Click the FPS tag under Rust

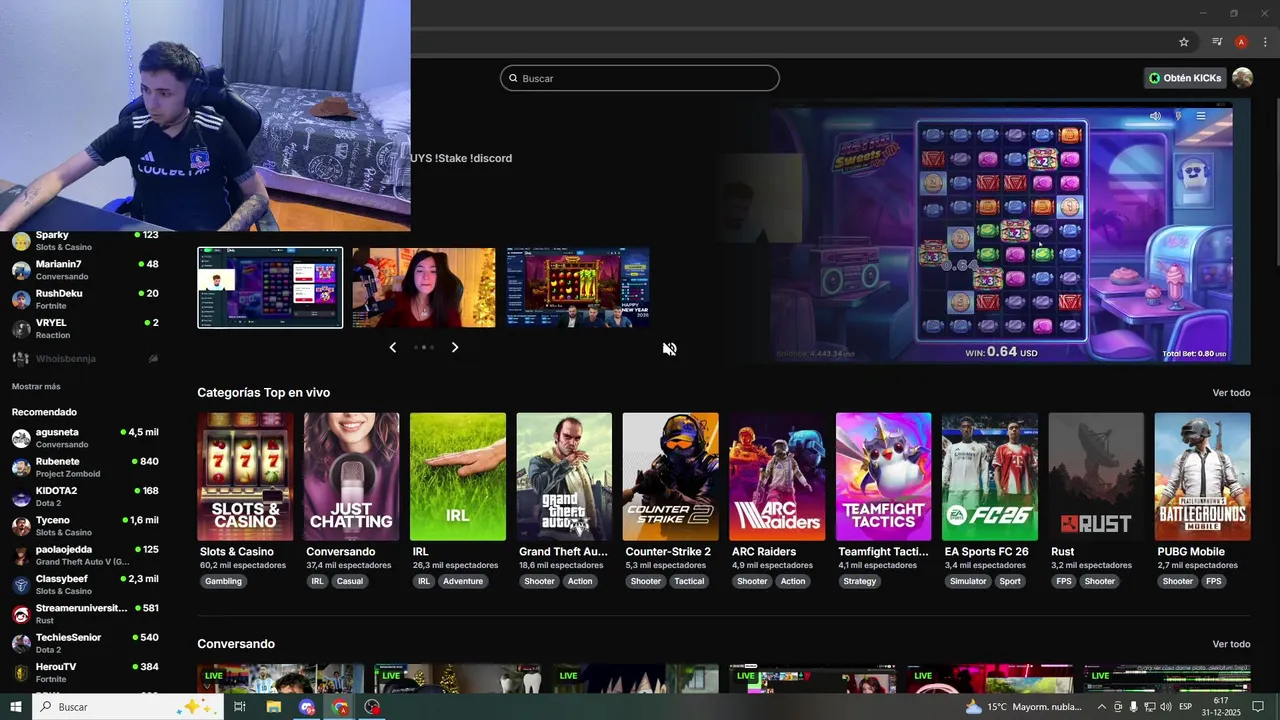tap(1064, 581)
